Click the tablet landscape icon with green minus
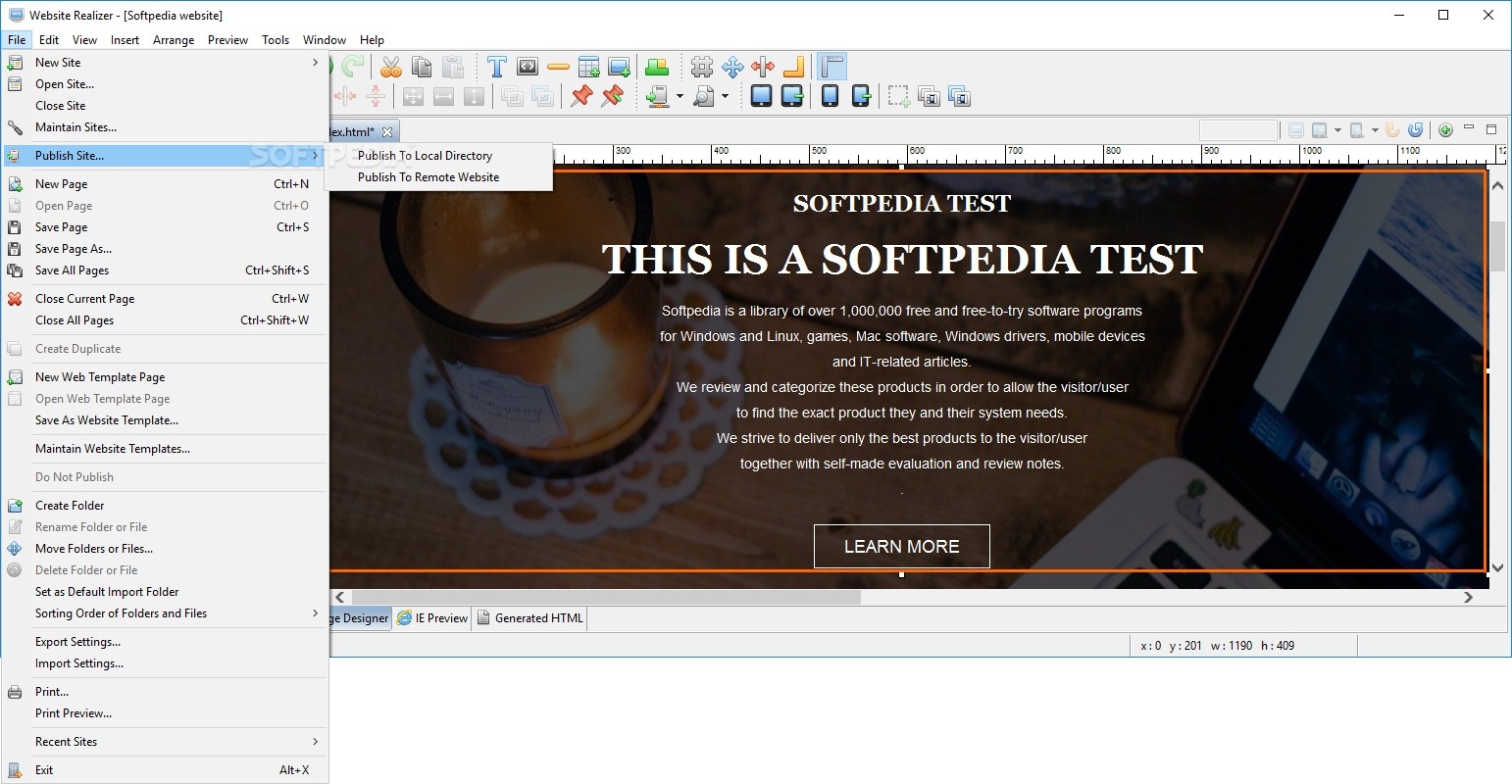The image size is (1512, 784). tap(792, 96)
